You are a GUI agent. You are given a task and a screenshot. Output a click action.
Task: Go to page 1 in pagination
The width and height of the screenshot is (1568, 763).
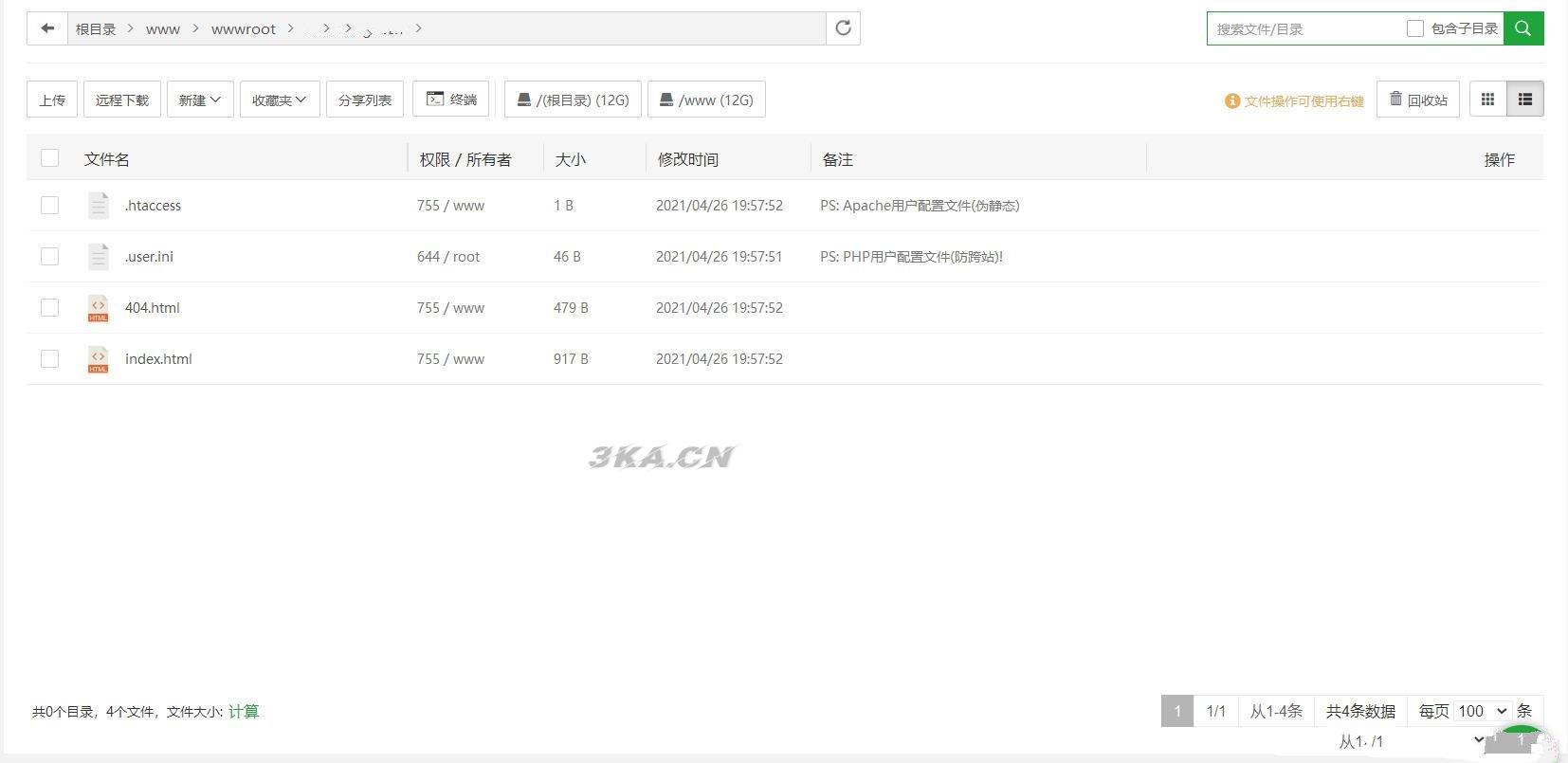coord(1177,711)
